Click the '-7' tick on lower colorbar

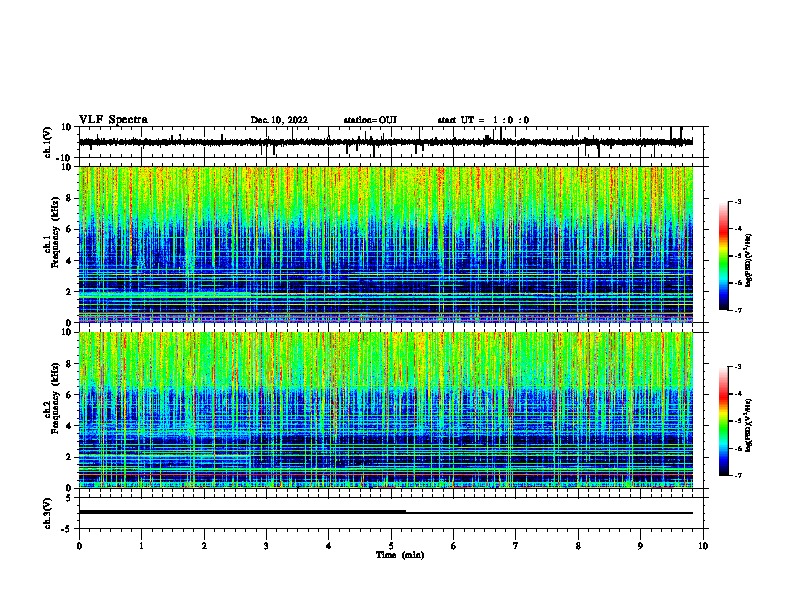(738, 475)
